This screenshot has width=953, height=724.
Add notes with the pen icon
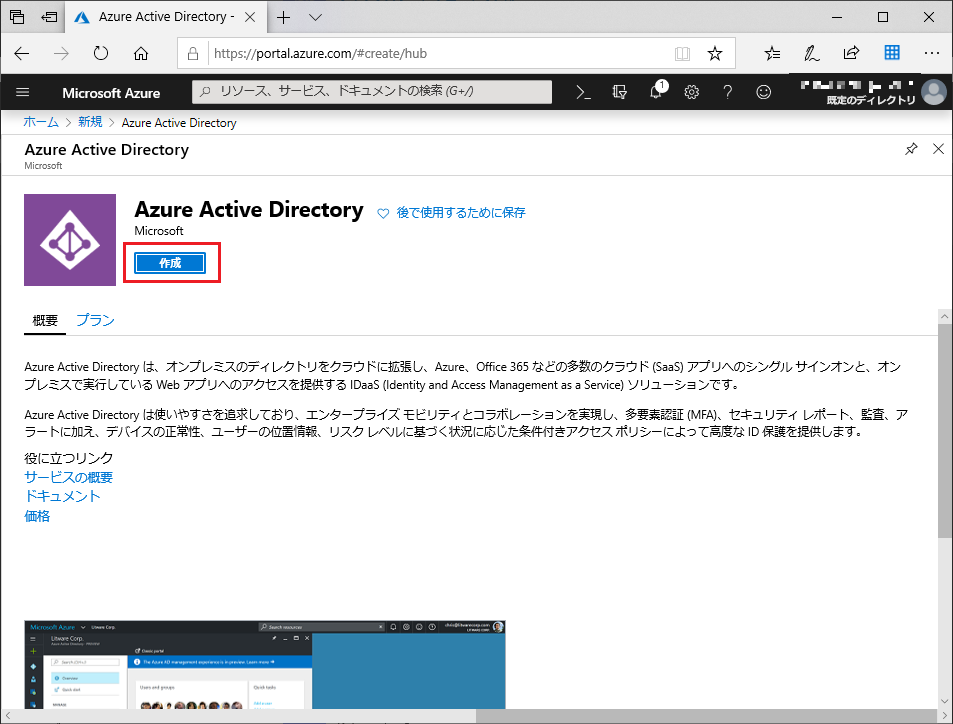click(x=811, y=53)
